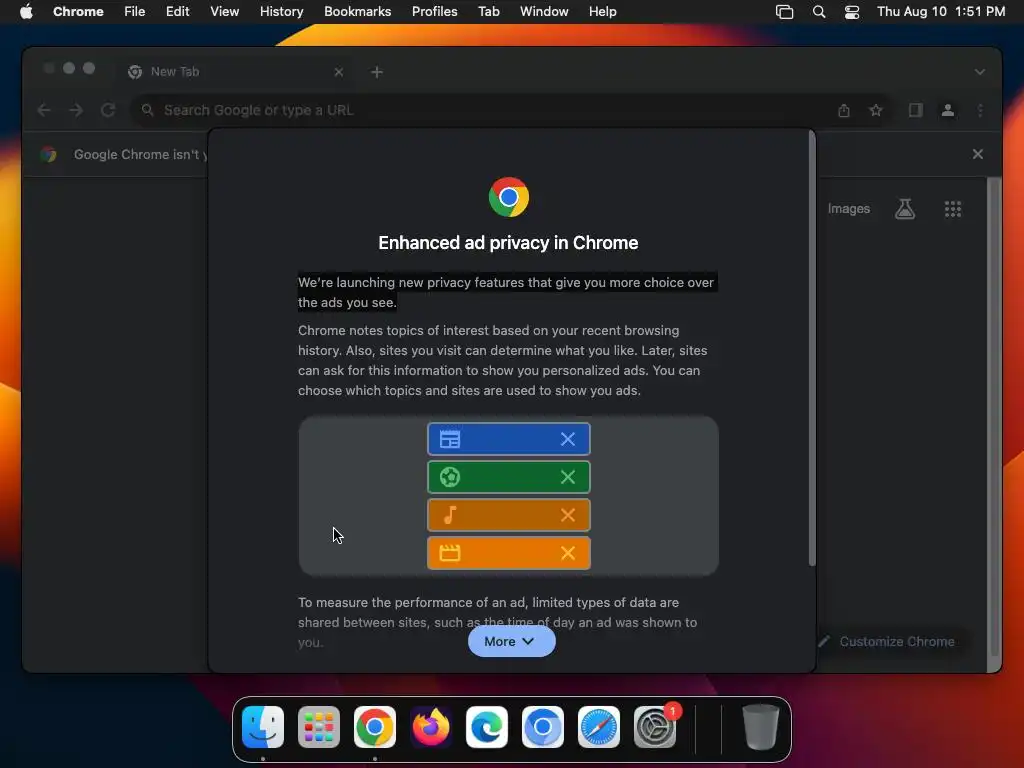Click the Stage Manager icon in menu bar
1024x768 pixels.
tap(784, 12)
